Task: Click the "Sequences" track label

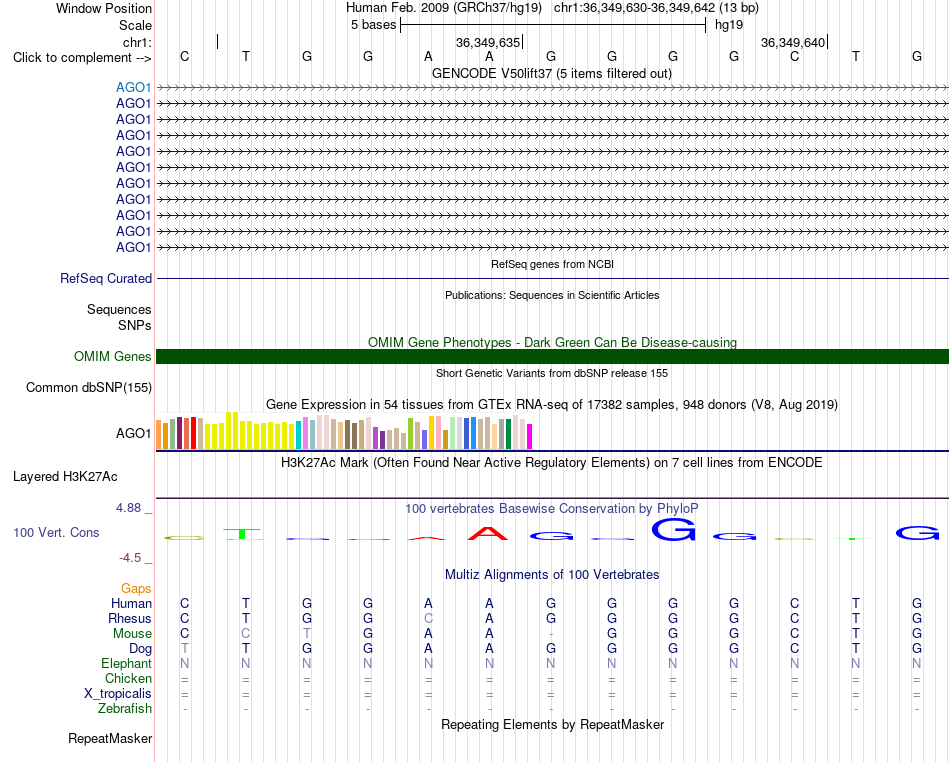Action: click(119, 310)
